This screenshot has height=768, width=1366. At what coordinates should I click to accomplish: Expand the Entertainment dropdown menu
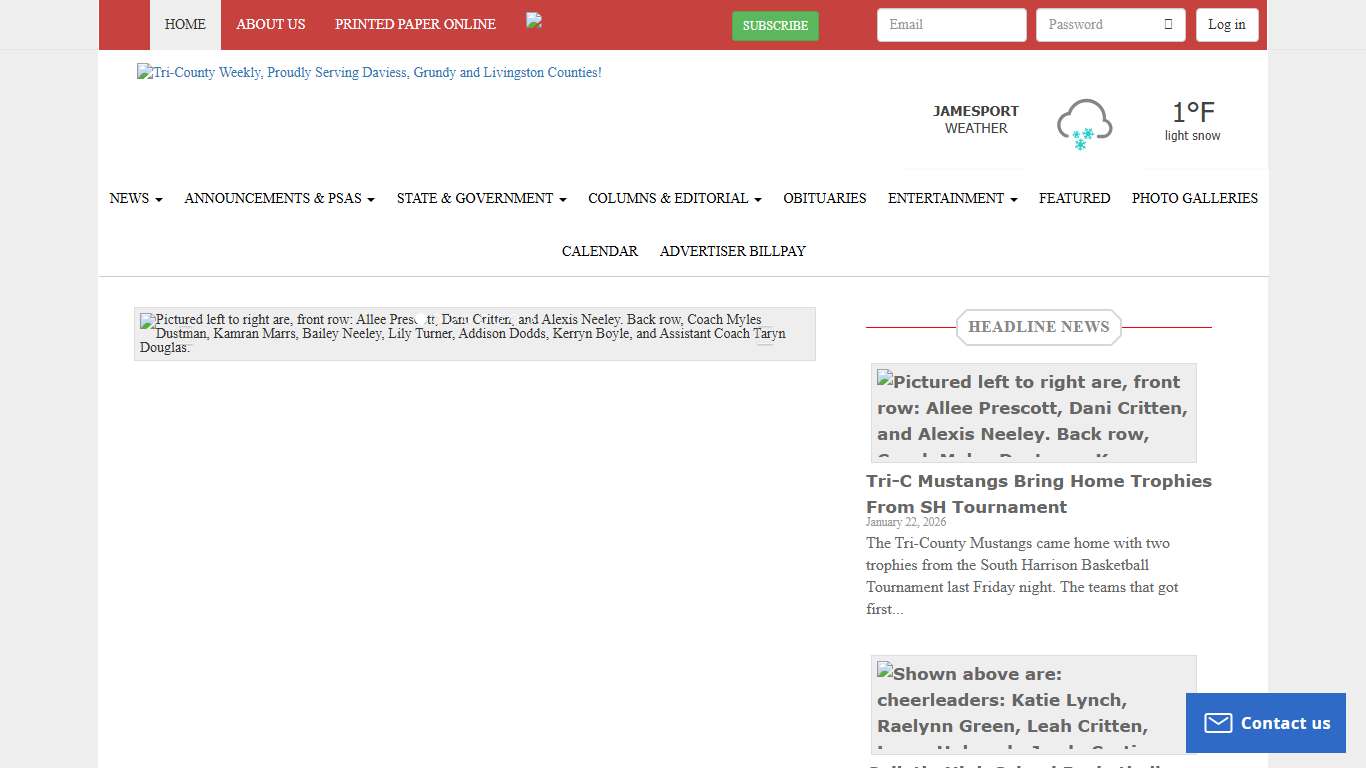coord(952,198)
